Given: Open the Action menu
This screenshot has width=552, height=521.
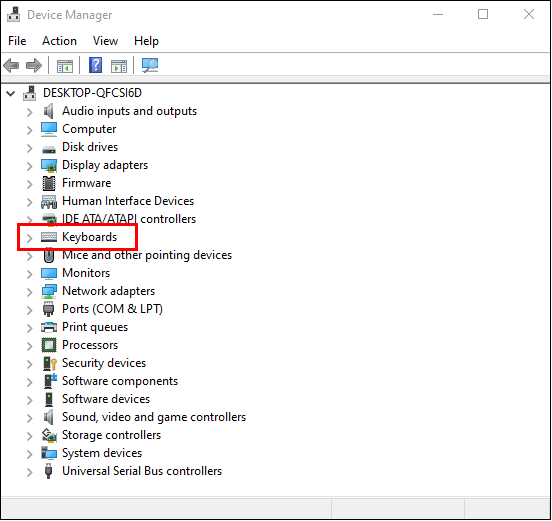Looking at the screenshot, I should click(59, 41).
